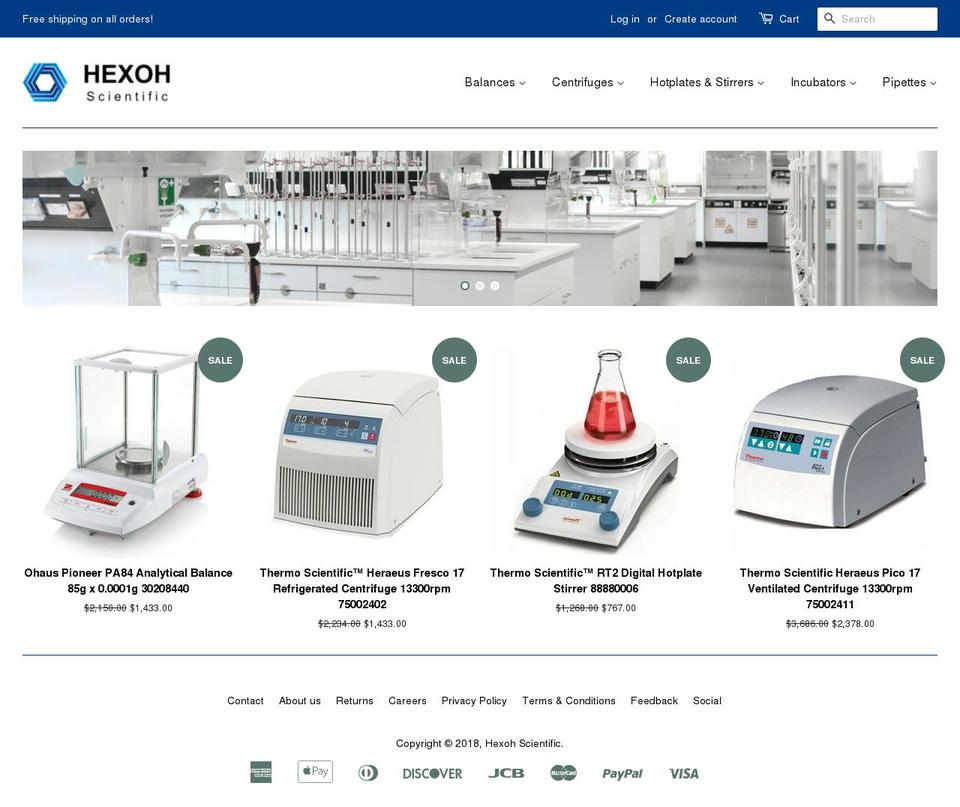Click the Visa payment icon
The height and width of the screenshot is (807, 960).
point(683,773)
